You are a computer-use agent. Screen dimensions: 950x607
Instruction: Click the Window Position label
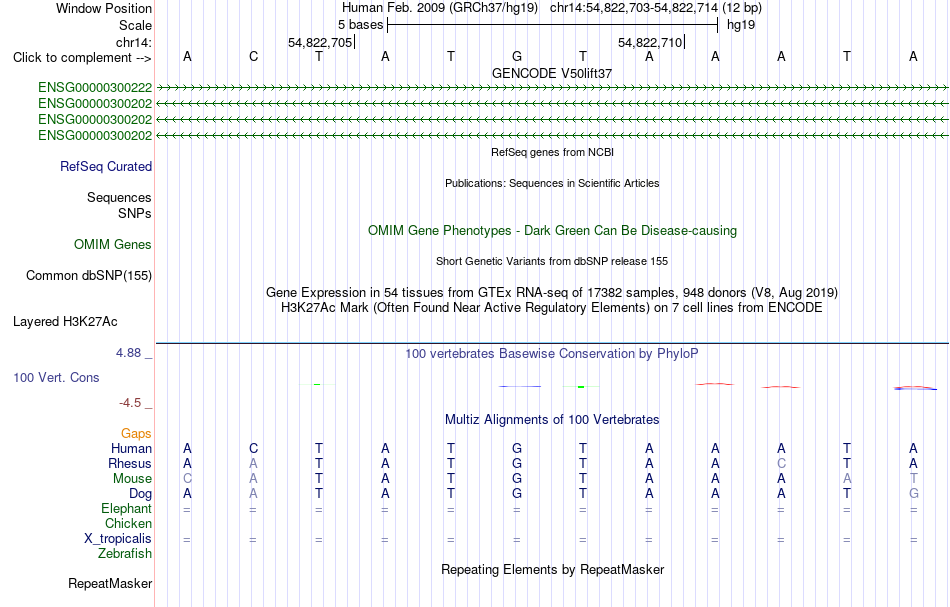pyautogui.click(x=104, y=8)
